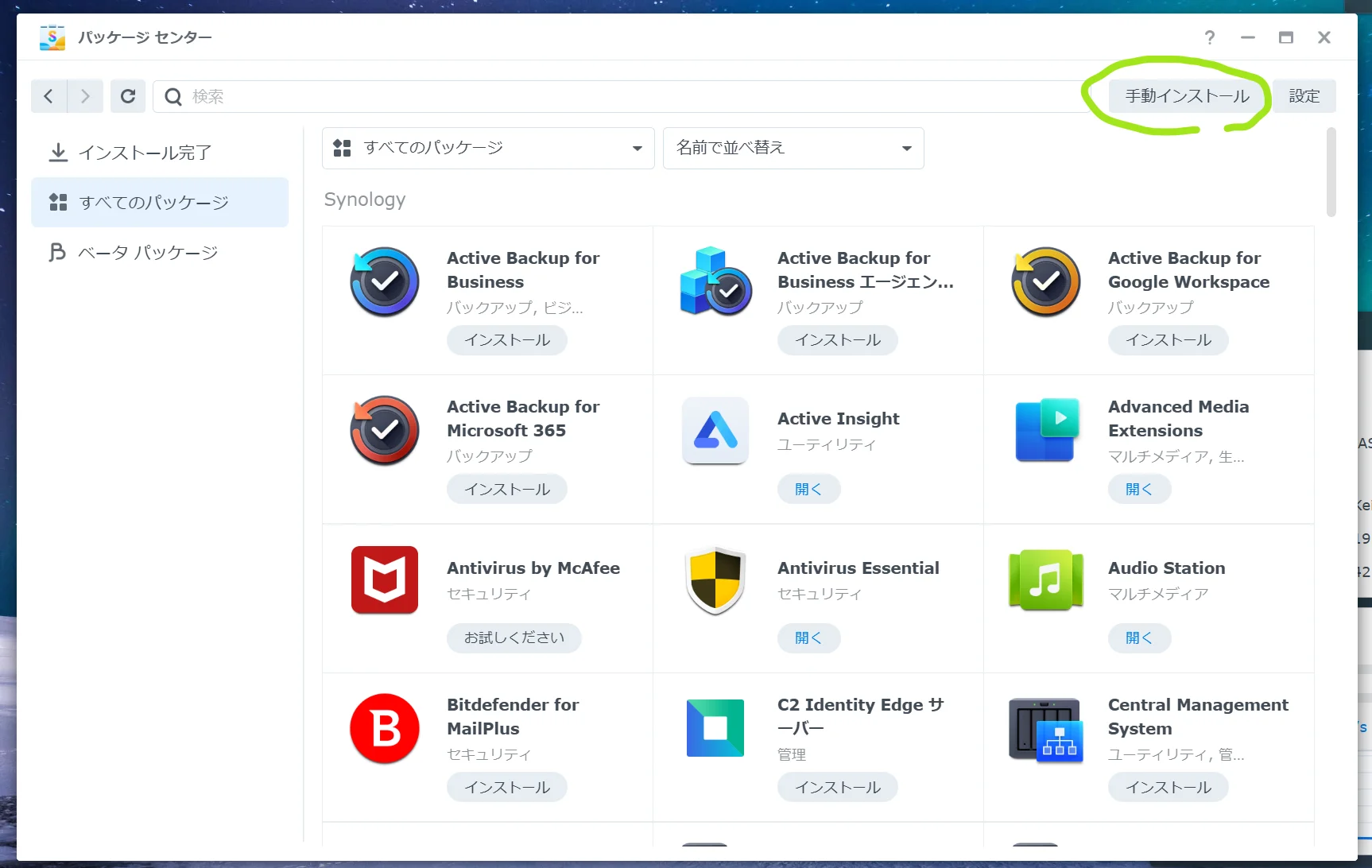The height and width of the screenshot is (868, 1372).
Task: Go back with the left arrow button
Action: tap(48, 96)
